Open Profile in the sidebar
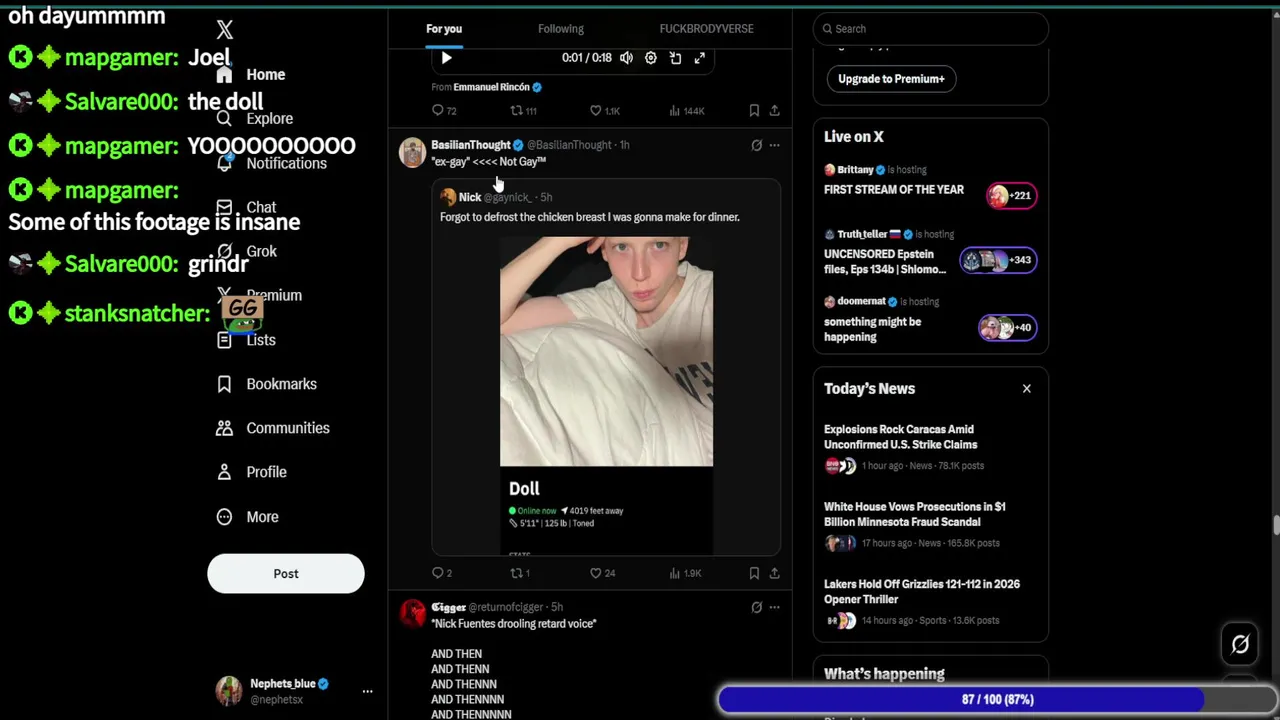 pos(252,472)
